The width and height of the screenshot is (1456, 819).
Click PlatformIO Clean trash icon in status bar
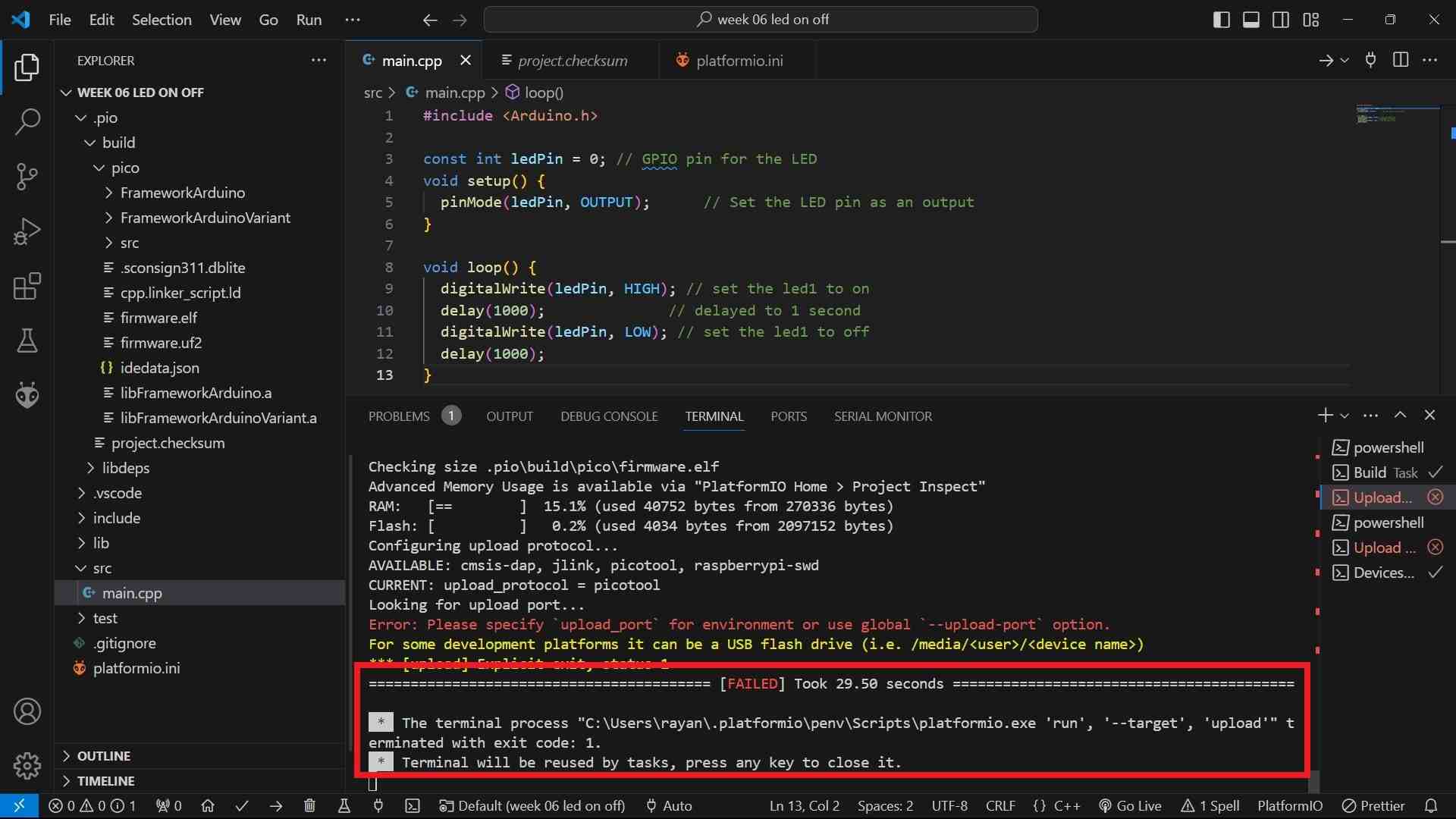[x=309, y=806]
